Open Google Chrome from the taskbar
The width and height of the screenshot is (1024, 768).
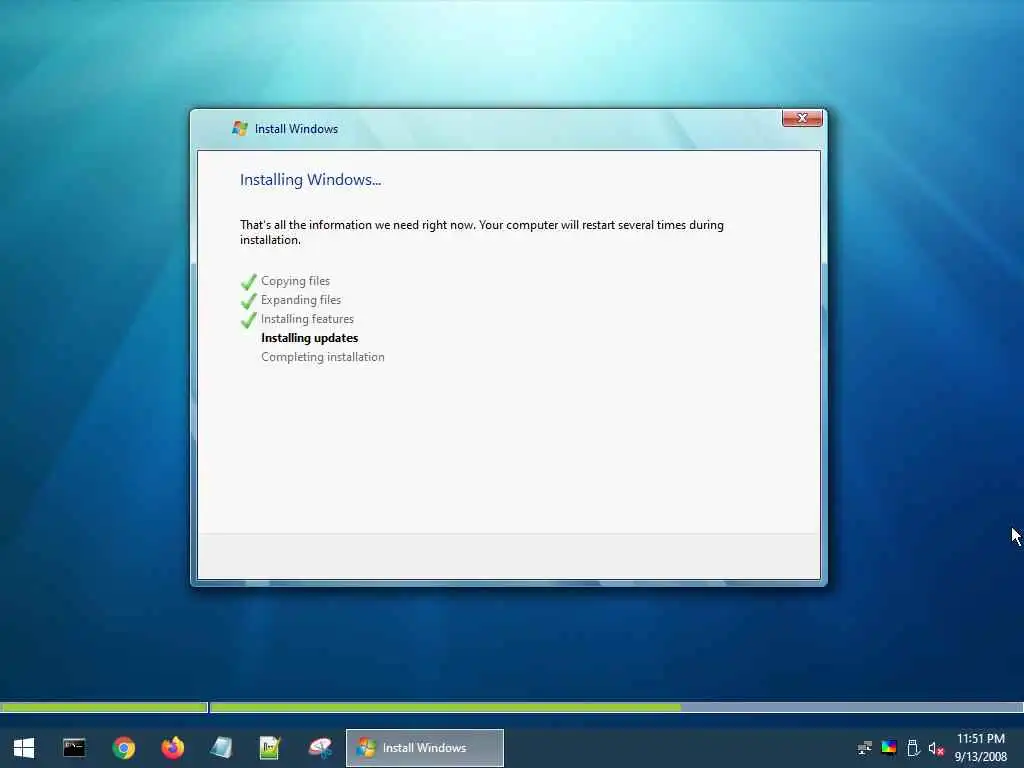[x=123, y=748]
